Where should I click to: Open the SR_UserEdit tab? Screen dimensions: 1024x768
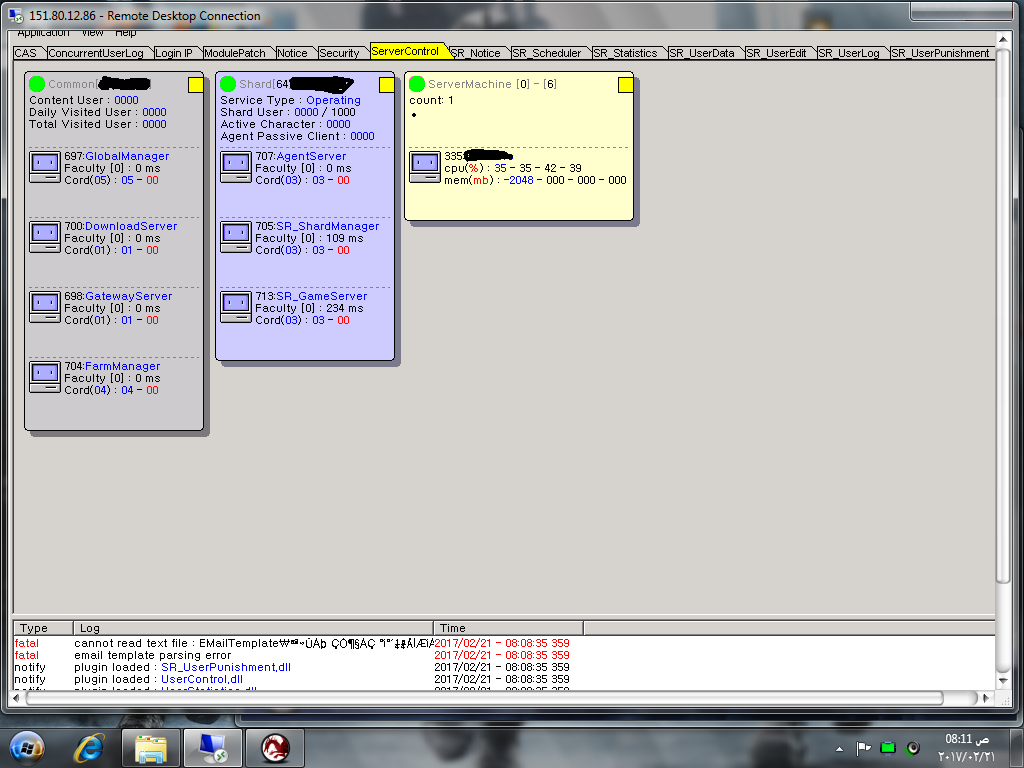(x=777, y=53)
